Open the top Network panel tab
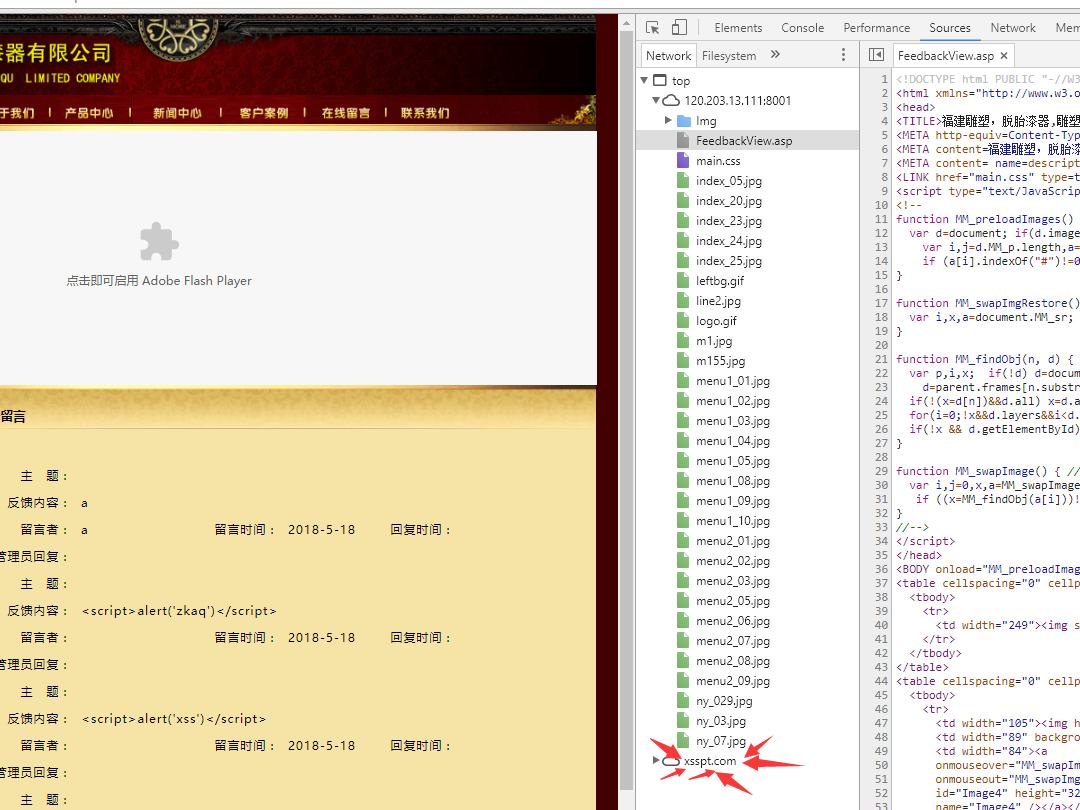The height and width of the screenshot is (810, 1080). tap(1012, 28)
